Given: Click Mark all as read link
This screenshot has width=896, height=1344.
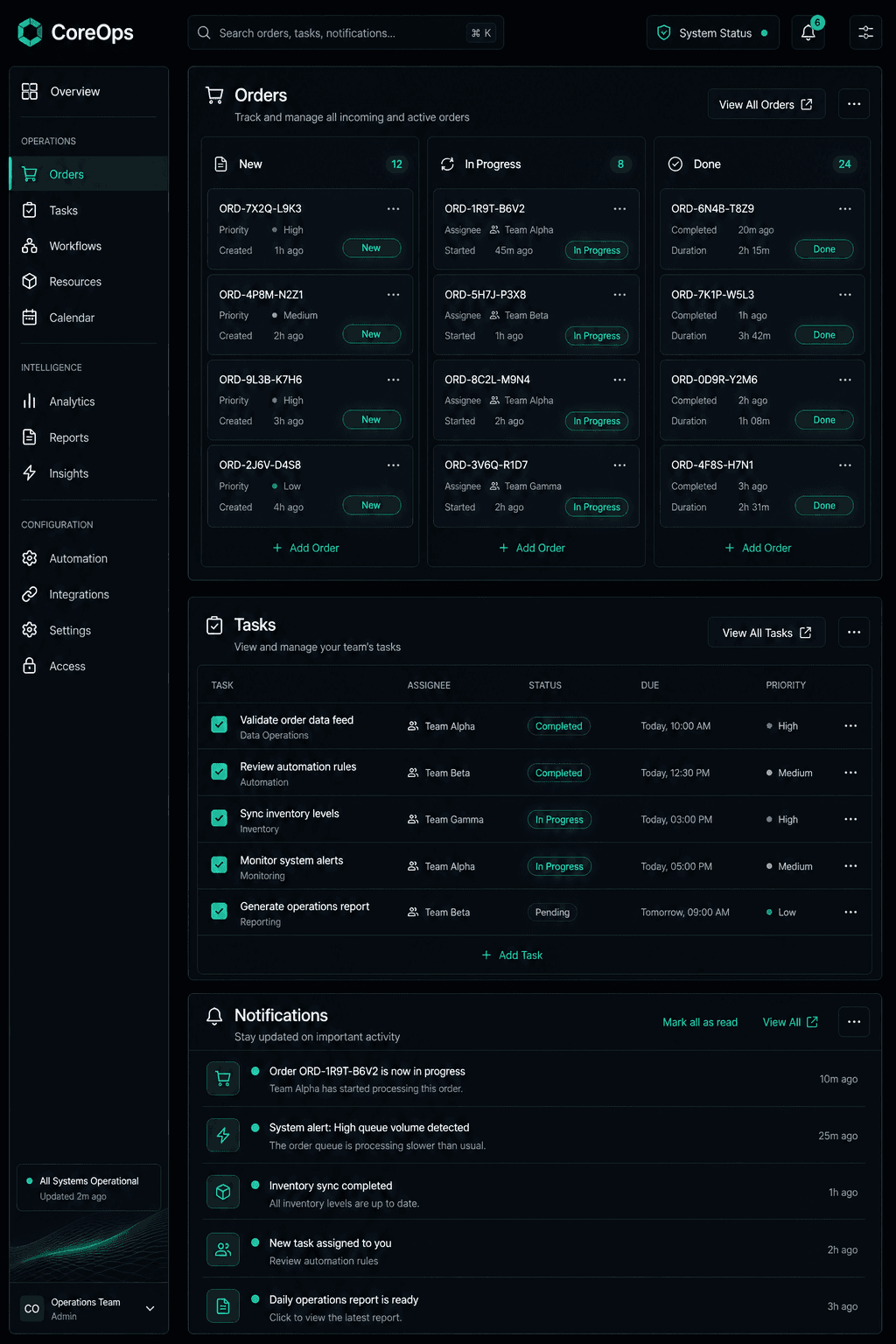Looking at the screenshot, I should pyautogui.click(x=700, y=1022).
